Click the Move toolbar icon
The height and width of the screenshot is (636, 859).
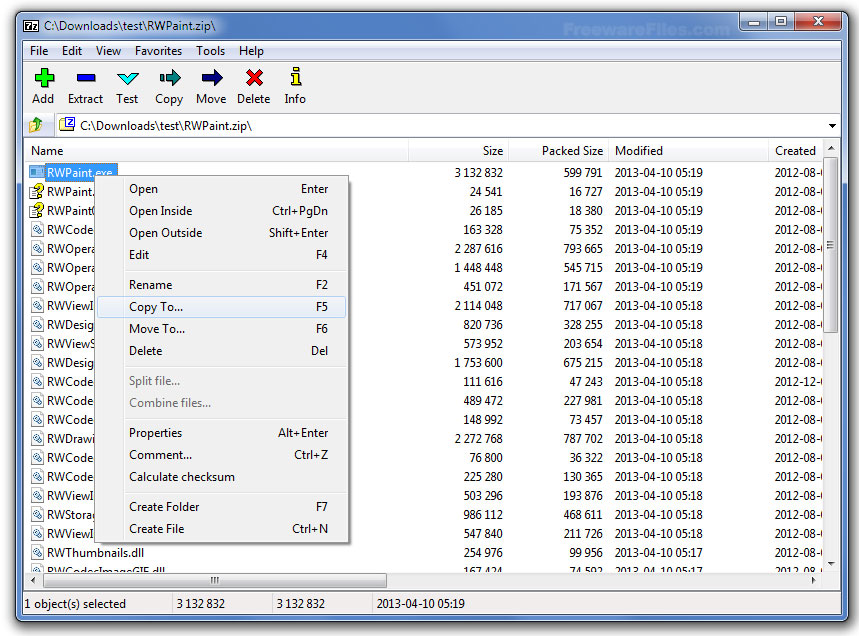(211, 78)
